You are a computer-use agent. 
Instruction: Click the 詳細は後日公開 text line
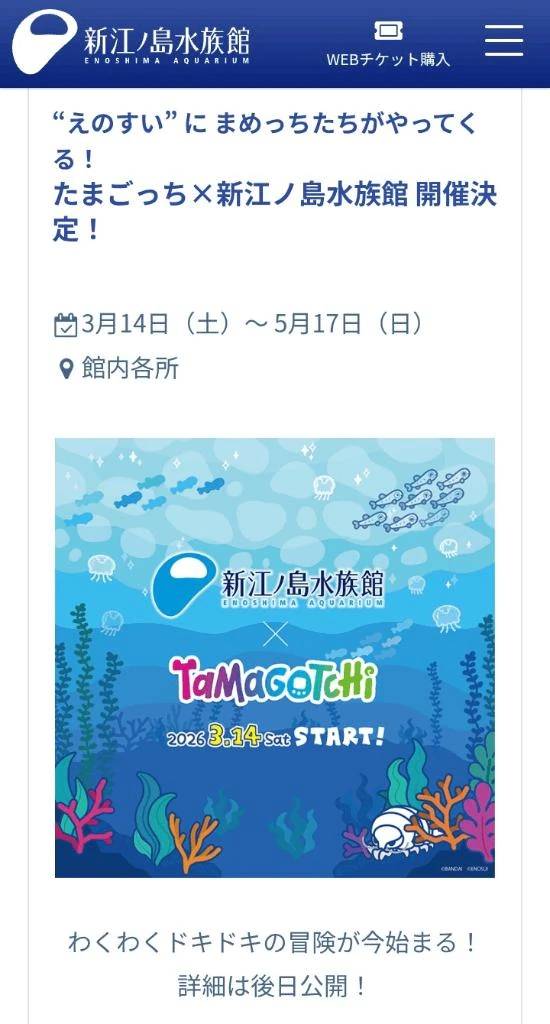(x=274, y=987)
